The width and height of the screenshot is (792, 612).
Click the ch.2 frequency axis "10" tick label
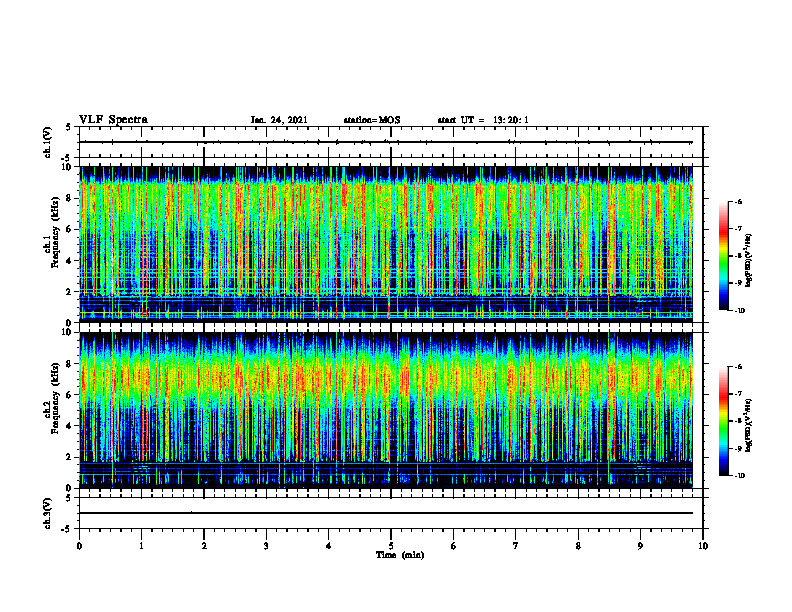click(x=67, y=332)
